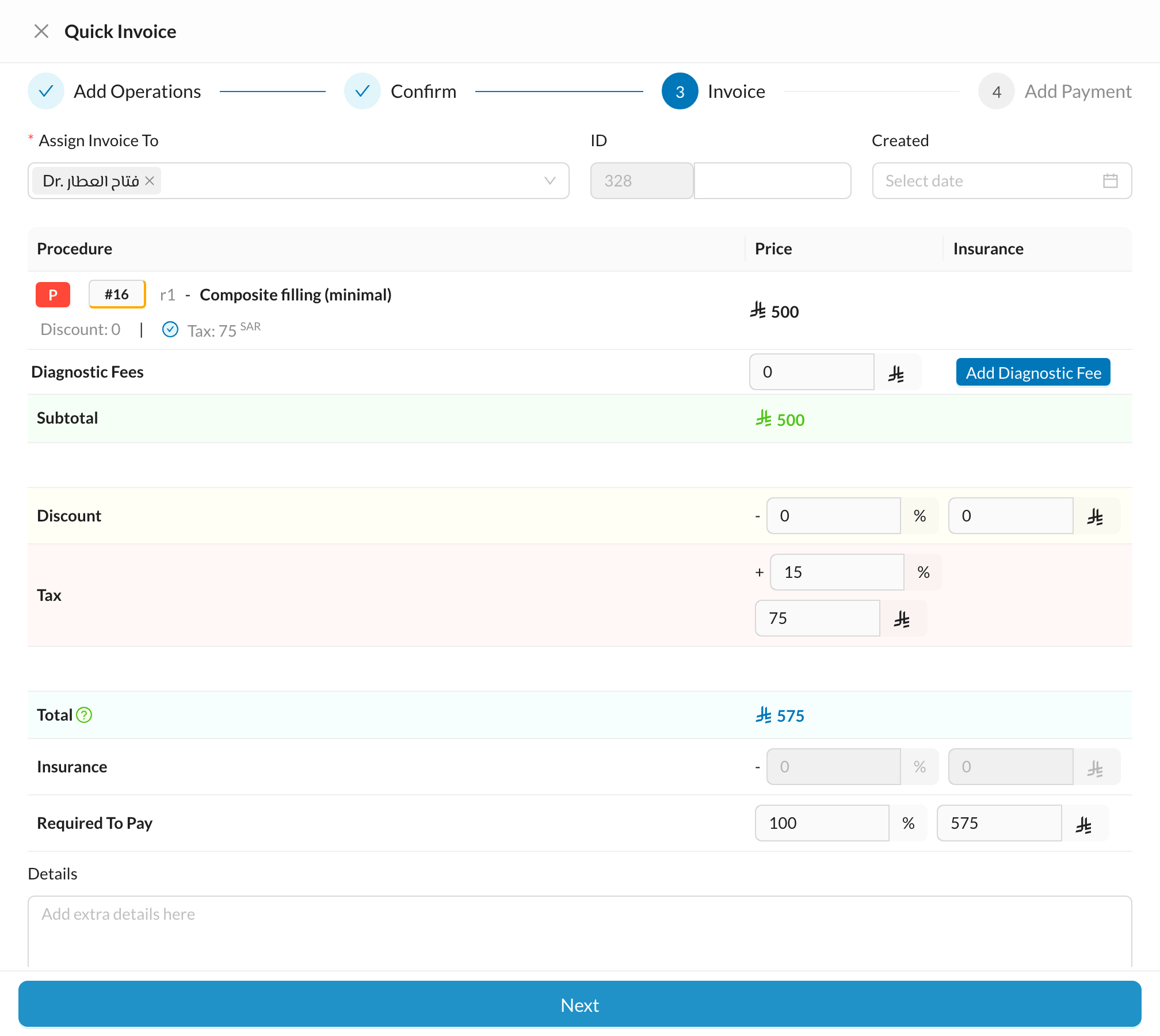Close the Quick Invoice dialog
The height and width of the screenshot is (1036, 1160).
(x=41, y=31)
